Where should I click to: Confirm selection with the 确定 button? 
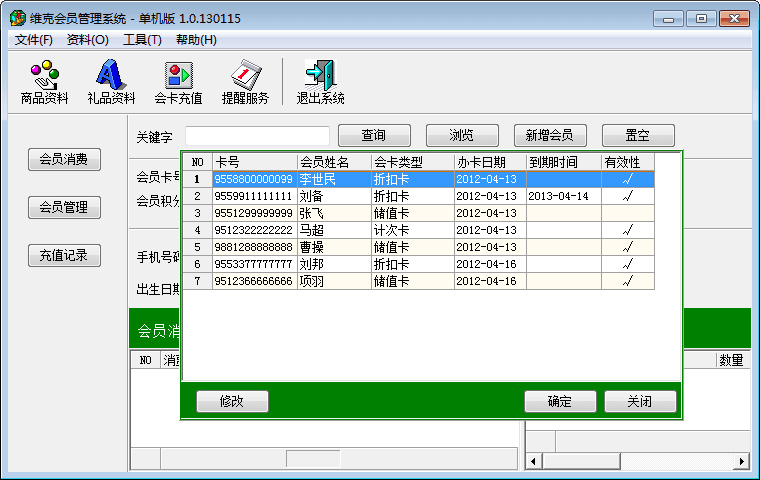point(560,401)
